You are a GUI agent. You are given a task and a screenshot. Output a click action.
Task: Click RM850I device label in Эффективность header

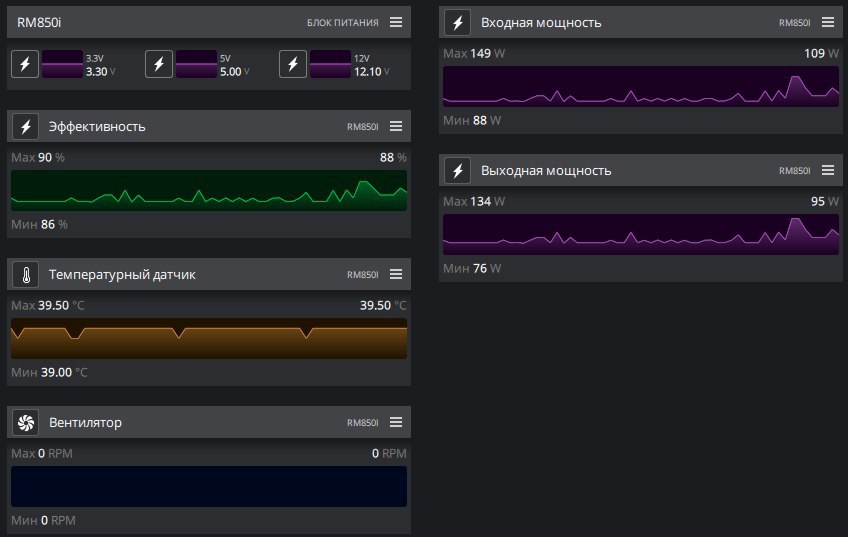363,127
